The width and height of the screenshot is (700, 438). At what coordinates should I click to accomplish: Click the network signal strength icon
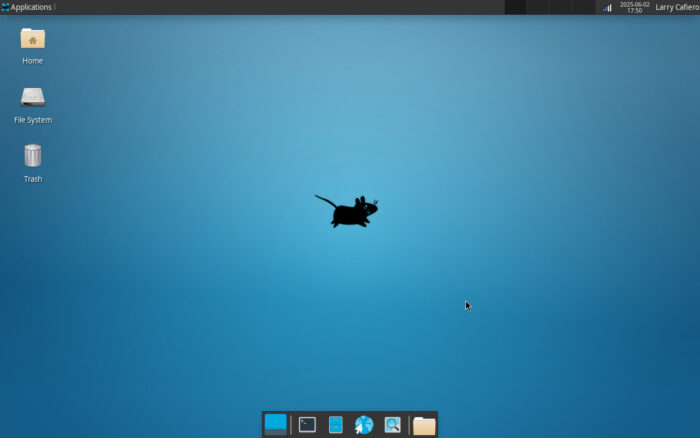pyautogui.click(x=607, y=8)
